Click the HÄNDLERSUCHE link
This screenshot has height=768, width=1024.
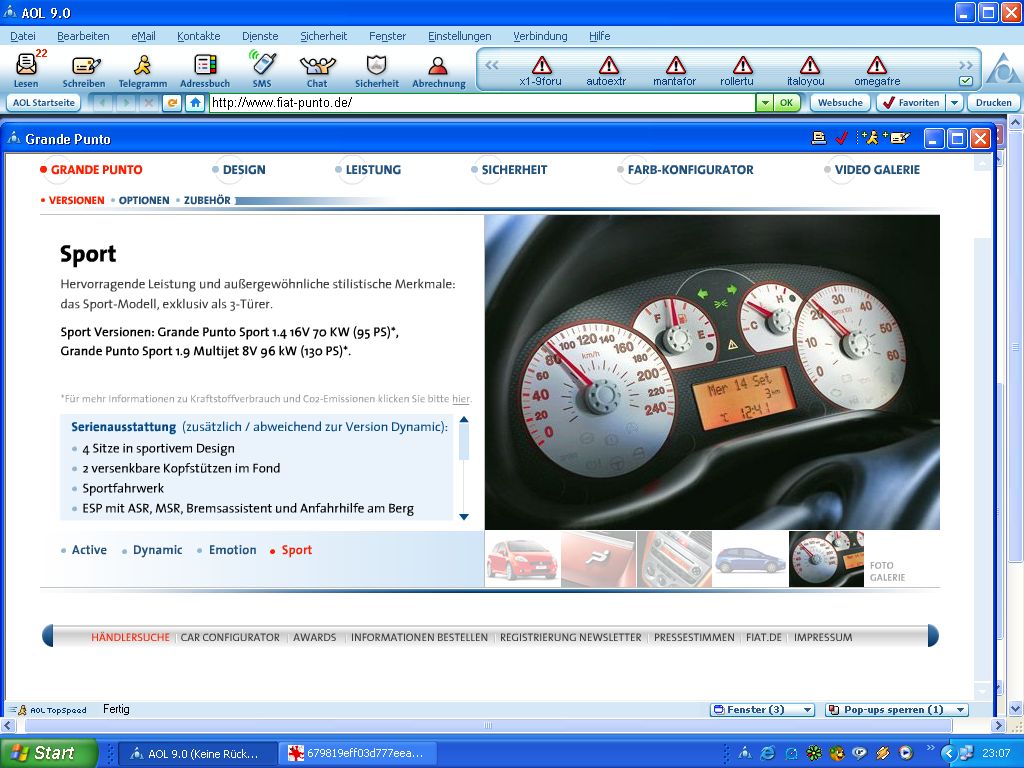click(130, 637)
